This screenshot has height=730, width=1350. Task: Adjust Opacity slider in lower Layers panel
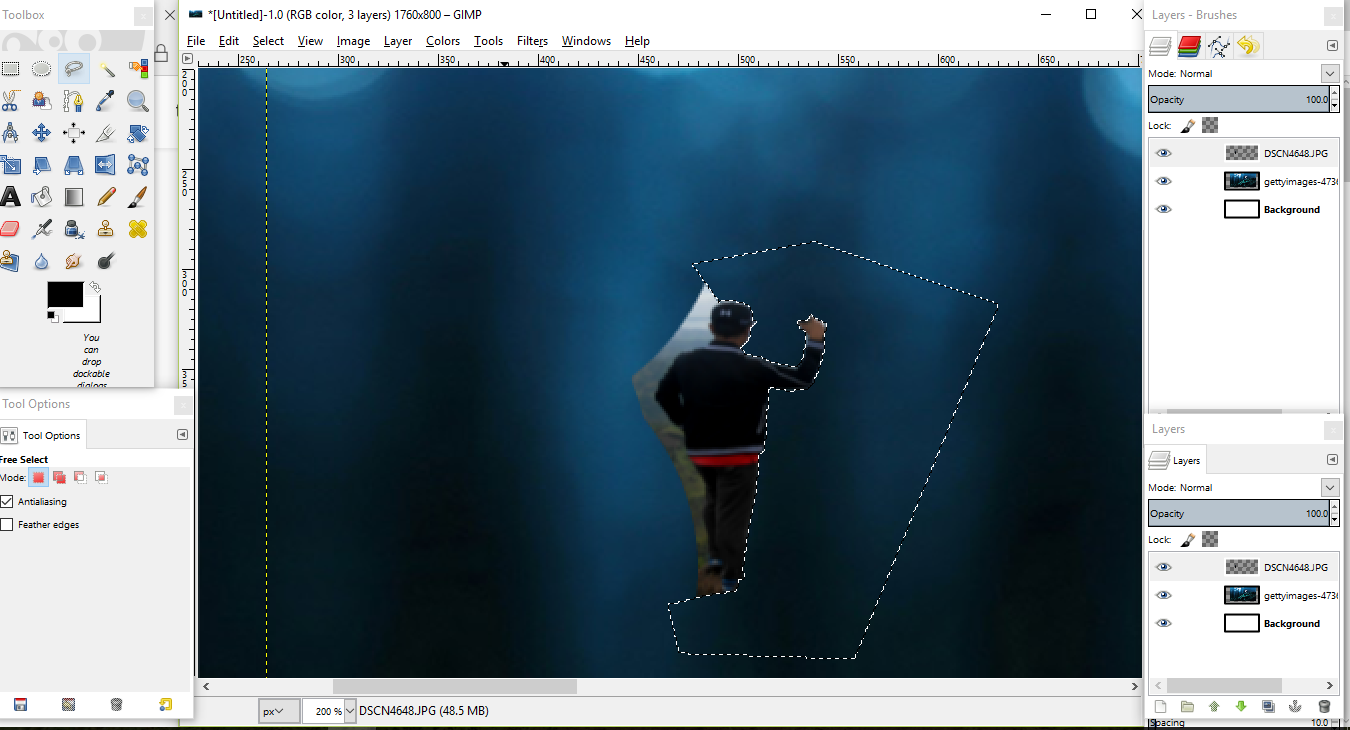[x=1238, y=513]
